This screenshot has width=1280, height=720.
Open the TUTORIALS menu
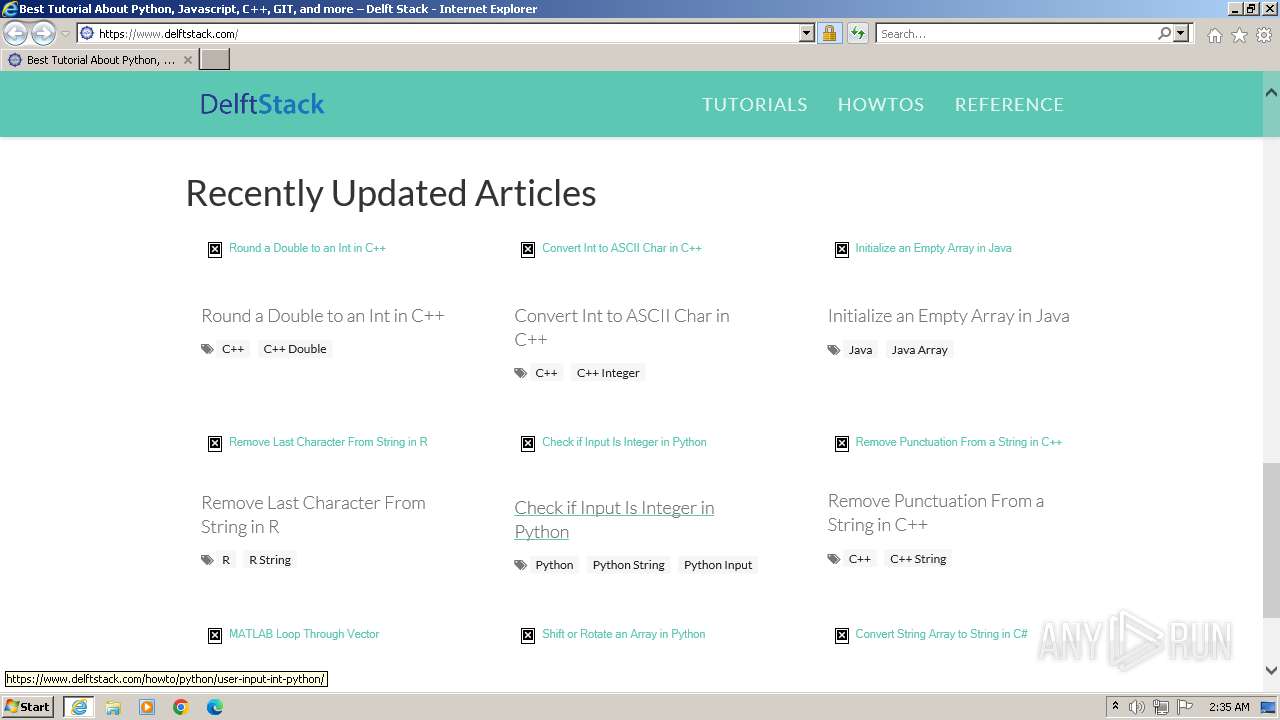[x=754, y=104]
